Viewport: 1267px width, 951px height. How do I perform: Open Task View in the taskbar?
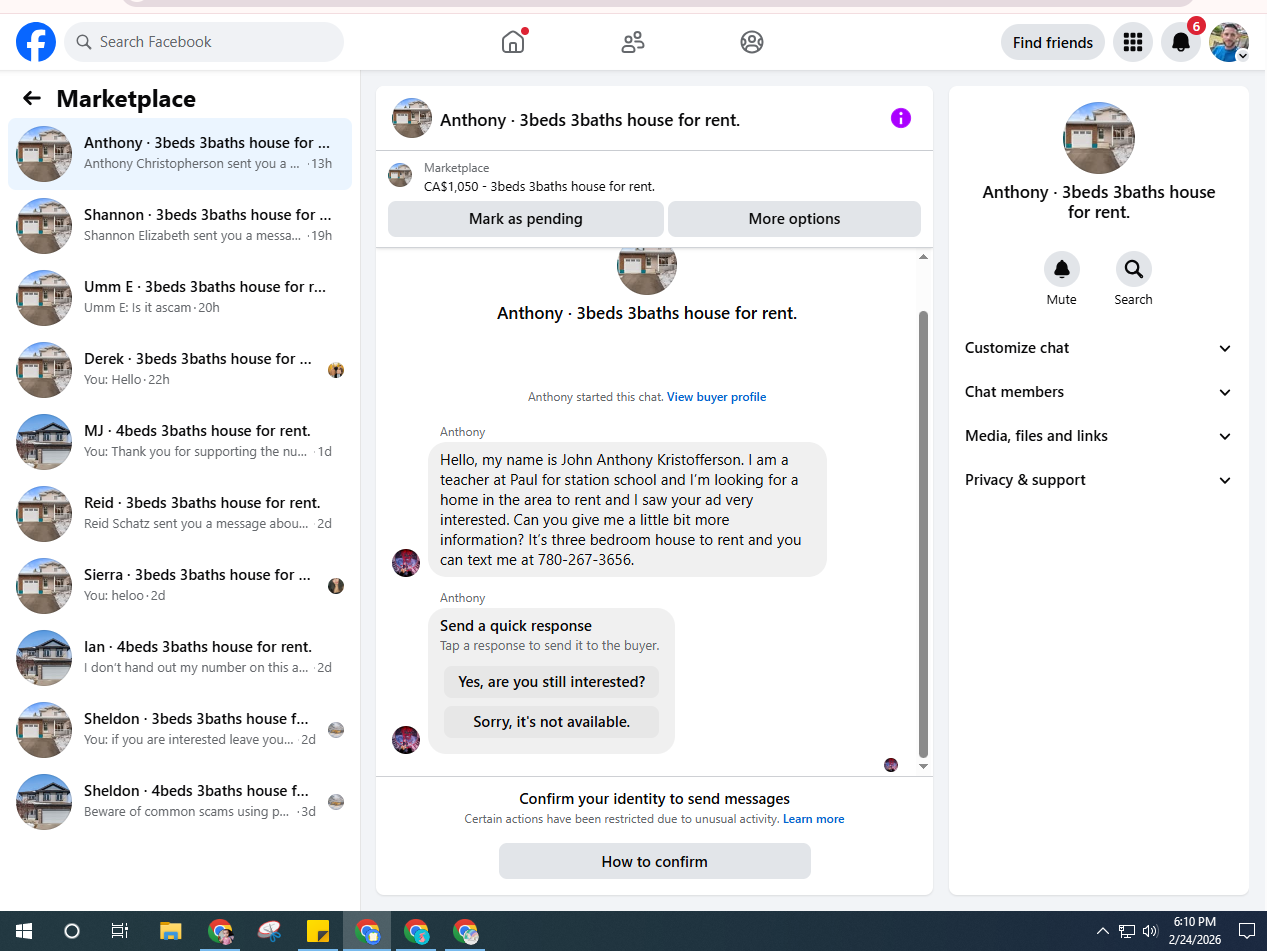(x=120, y=931)
